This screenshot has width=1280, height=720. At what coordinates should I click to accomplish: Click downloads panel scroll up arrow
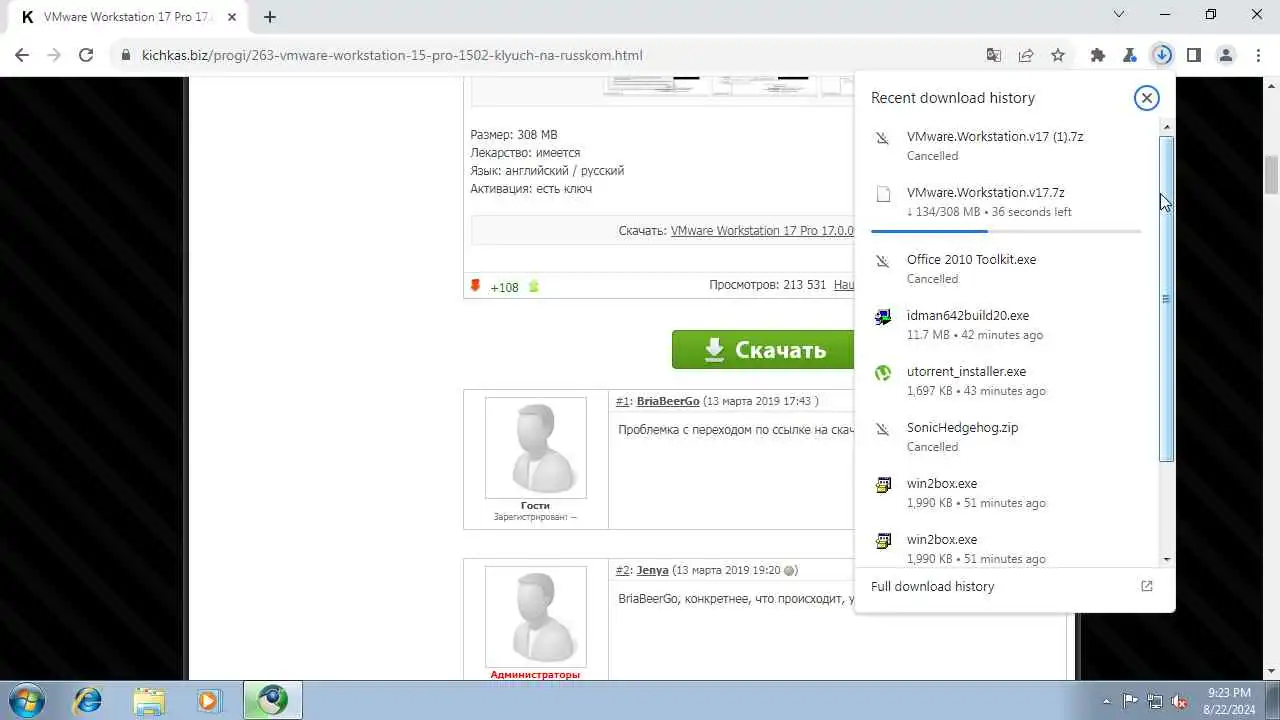click(x=1166, y=128)
